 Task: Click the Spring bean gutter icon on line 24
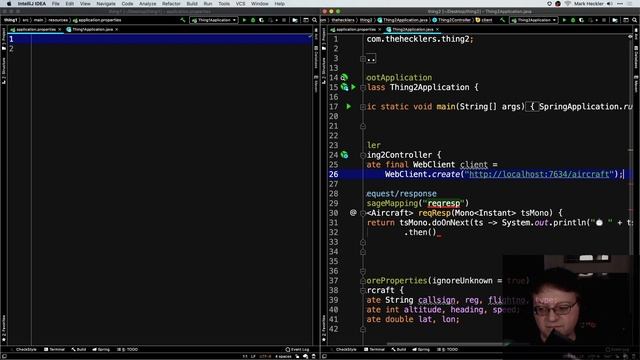coord(344,155)
